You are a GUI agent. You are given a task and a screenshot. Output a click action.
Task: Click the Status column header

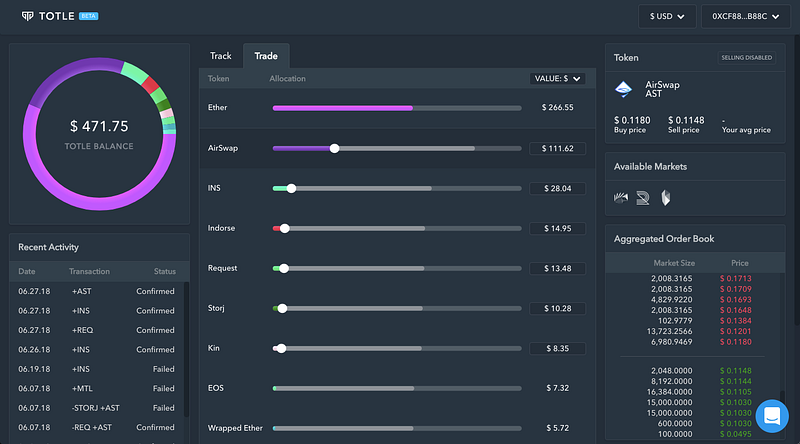(x=164, y=272)
